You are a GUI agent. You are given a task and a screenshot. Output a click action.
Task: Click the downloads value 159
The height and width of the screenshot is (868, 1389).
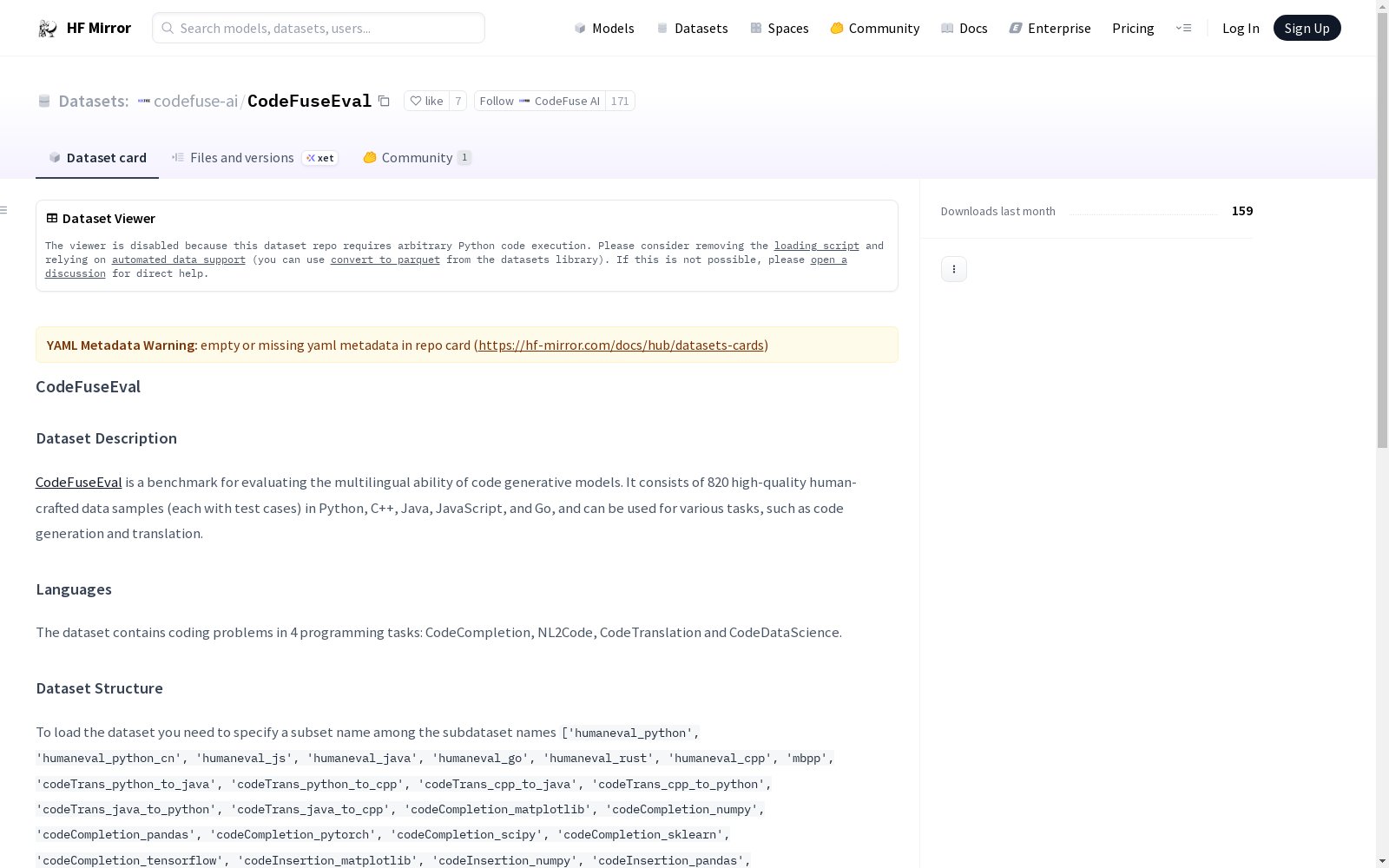[x=1242, y=211]
